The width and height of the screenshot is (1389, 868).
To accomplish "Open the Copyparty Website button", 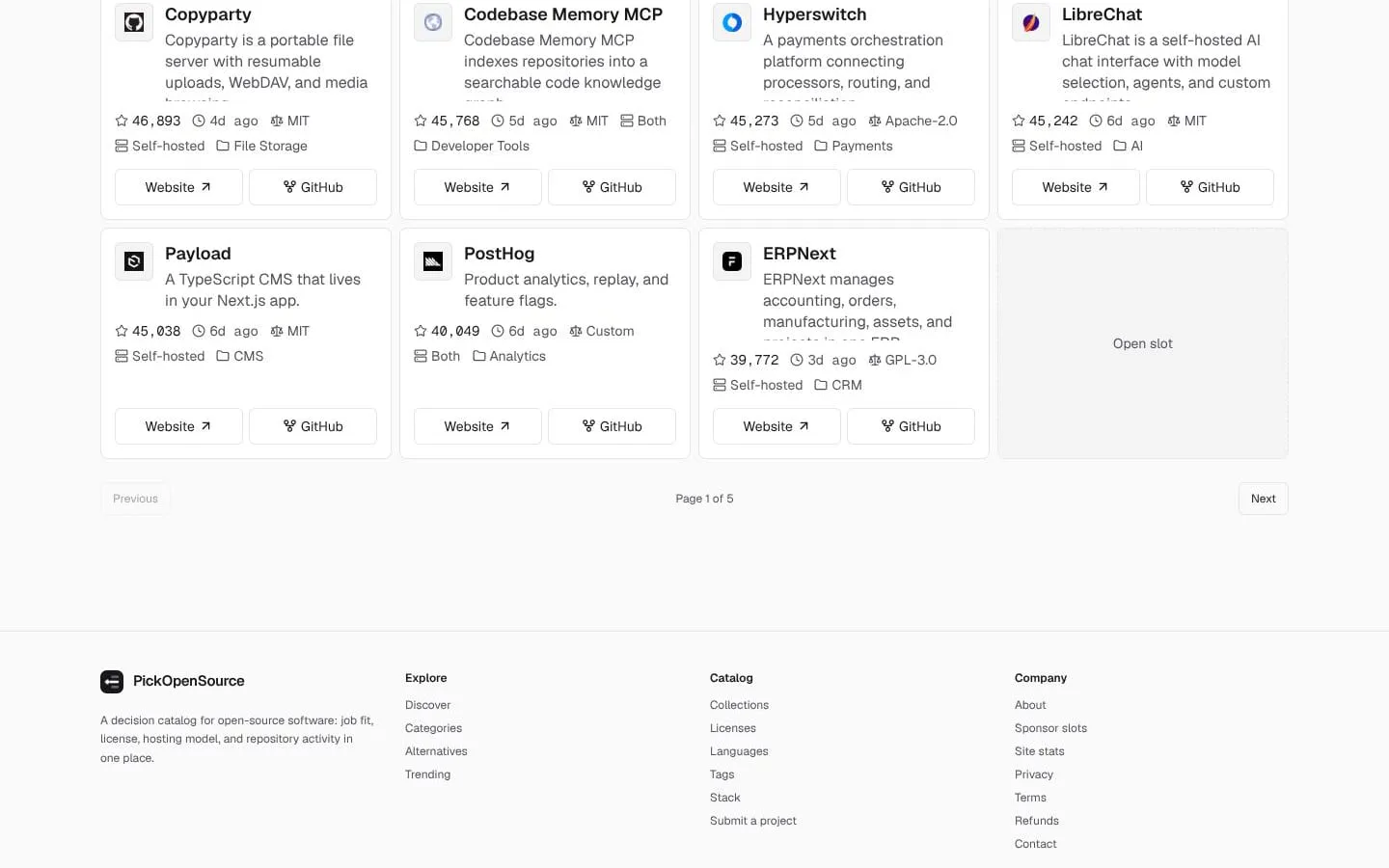I will coord(178,187).
